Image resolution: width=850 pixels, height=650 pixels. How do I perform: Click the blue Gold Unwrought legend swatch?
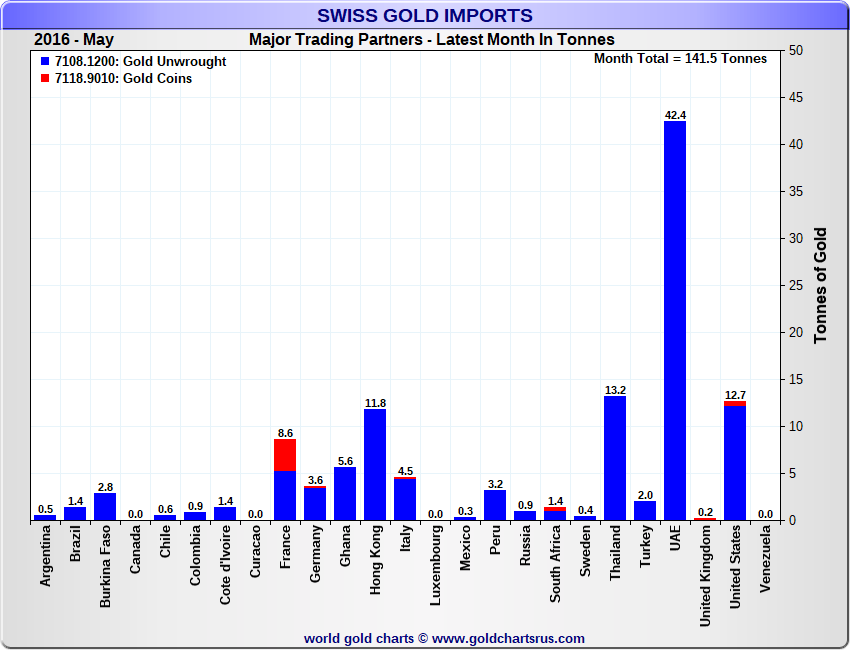(x=45, y=62)
